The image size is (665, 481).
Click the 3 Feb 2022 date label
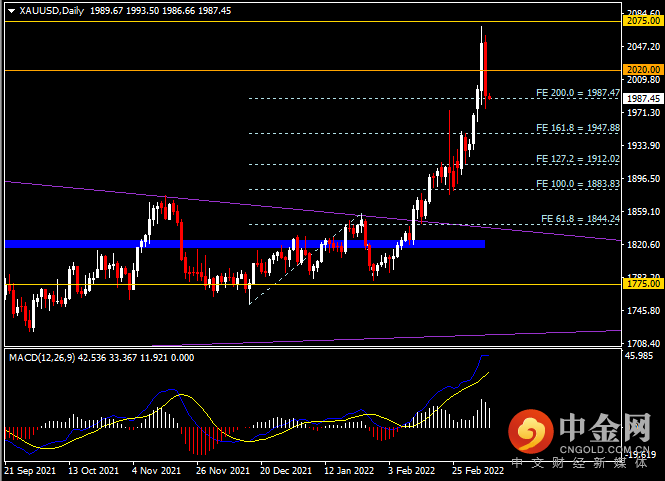[411, 470]
